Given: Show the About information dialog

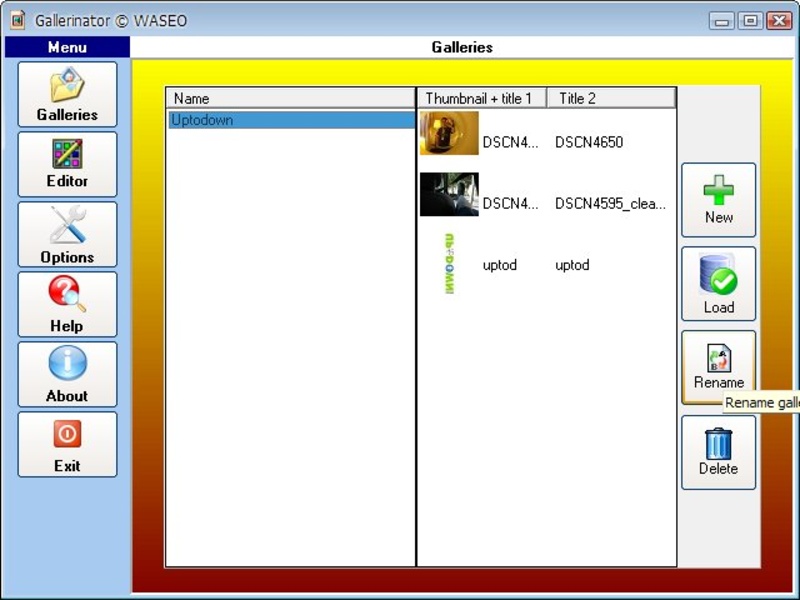Looking at the screenshot, I should click(x=67, y=374).
